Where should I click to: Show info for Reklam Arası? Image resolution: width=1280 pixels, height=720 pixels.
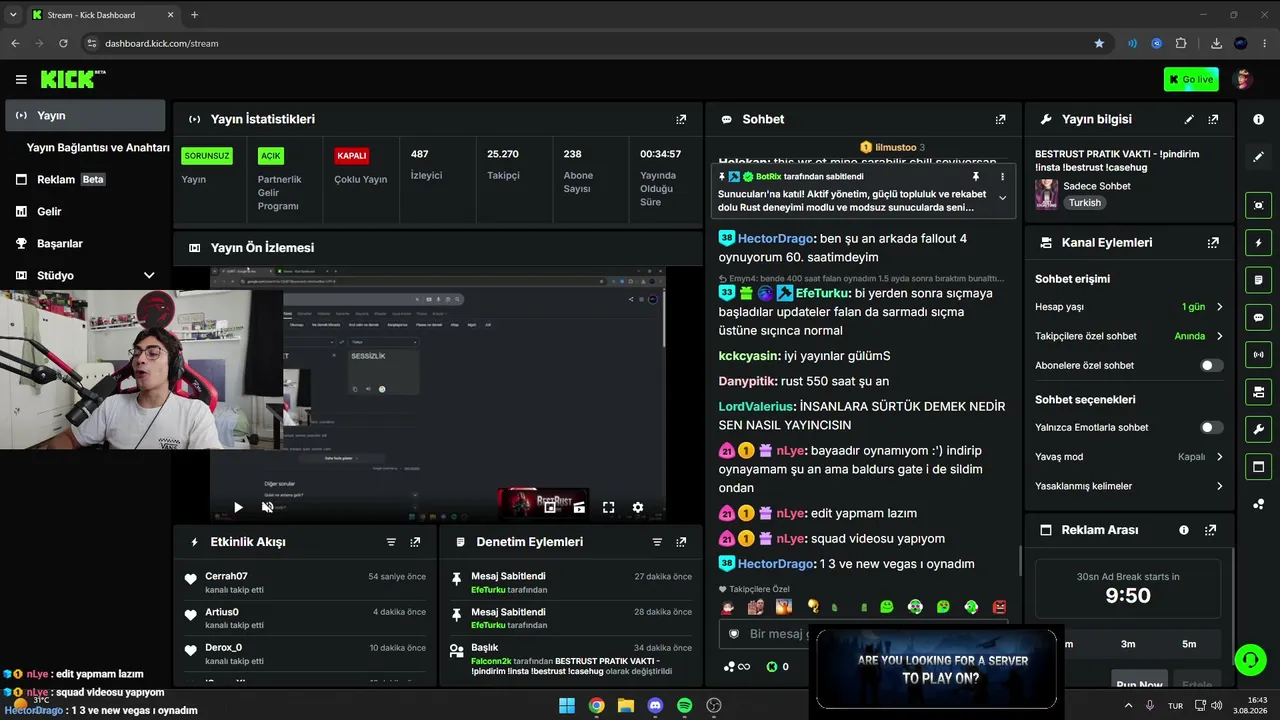point(1184,530)
